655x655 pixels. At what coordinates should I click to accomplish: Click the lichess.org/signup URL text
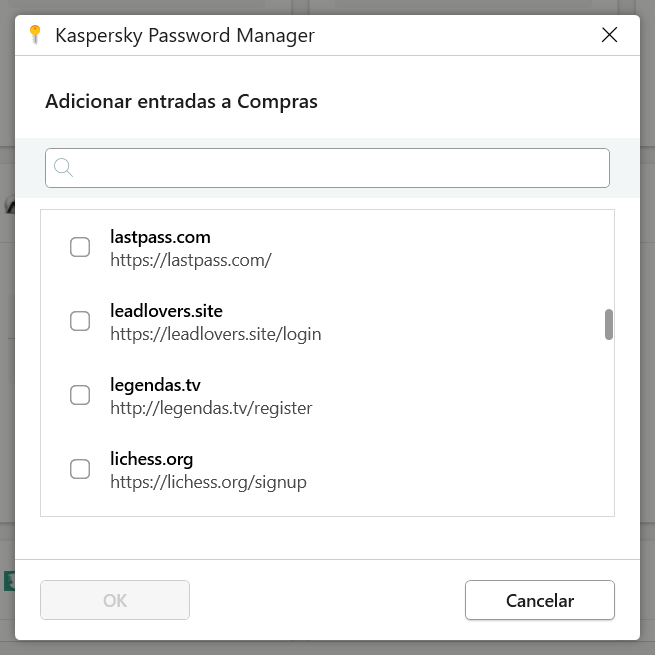[208, 482]
